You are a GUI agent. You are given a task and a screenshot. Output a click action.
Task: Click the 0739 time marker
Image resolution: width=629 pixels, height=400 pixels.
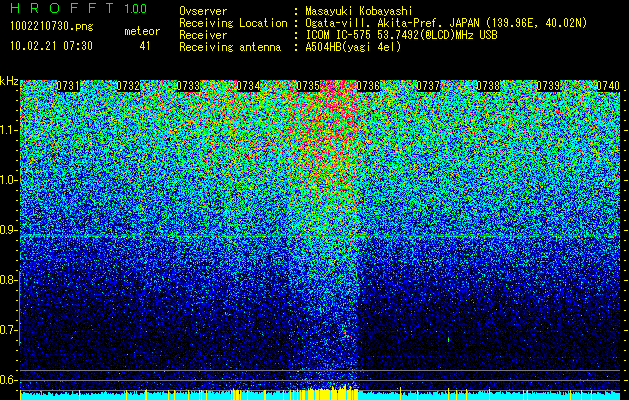(x=548, y=86)
